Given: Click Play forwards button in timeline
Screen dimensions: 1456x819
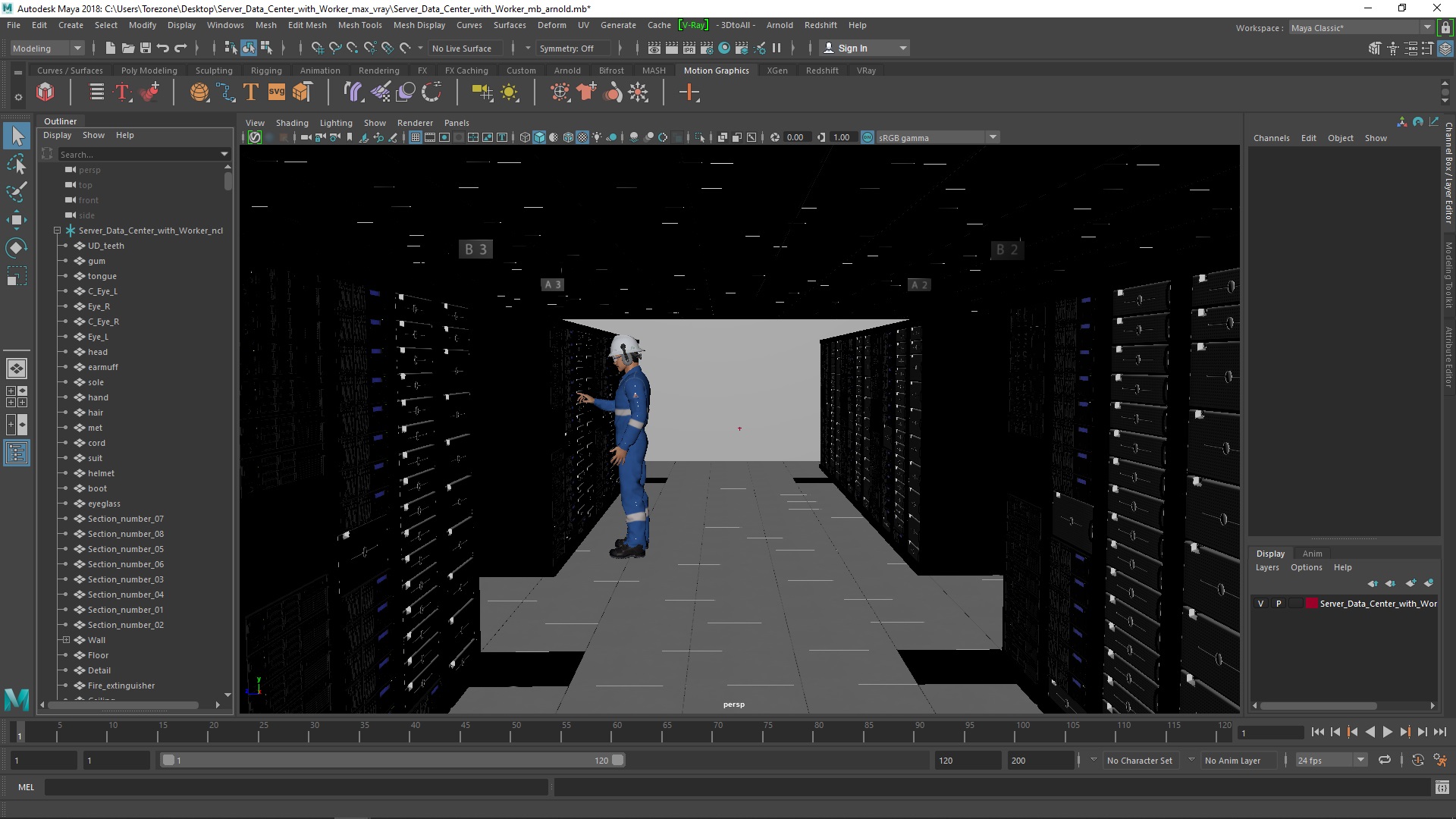Looking at the screenshot, I should click(1388, 732).
